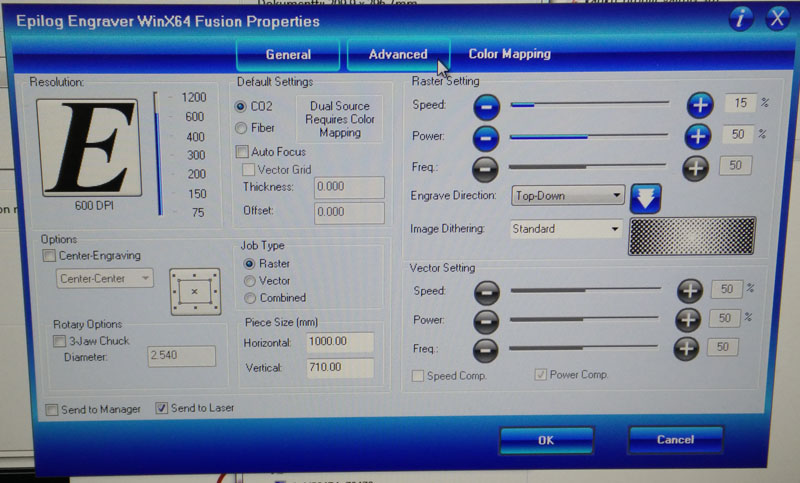Decrease Raster Freq with minus button
The width and height of the screenshot is (800, 483).
coord(485,169)
